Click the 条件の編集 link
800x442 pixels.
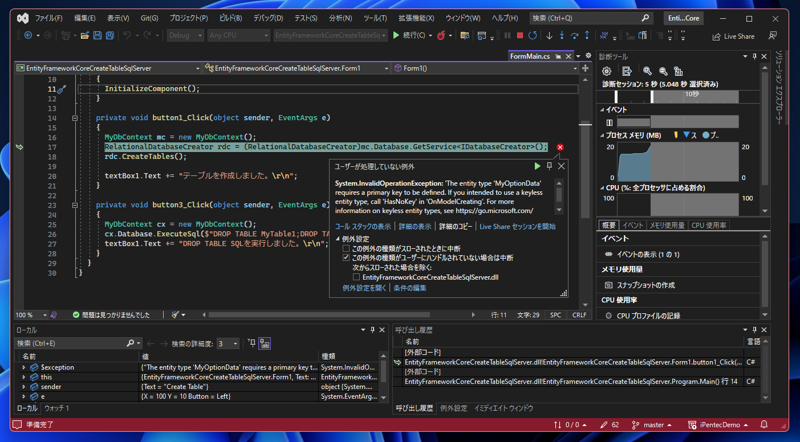point(410,288)
